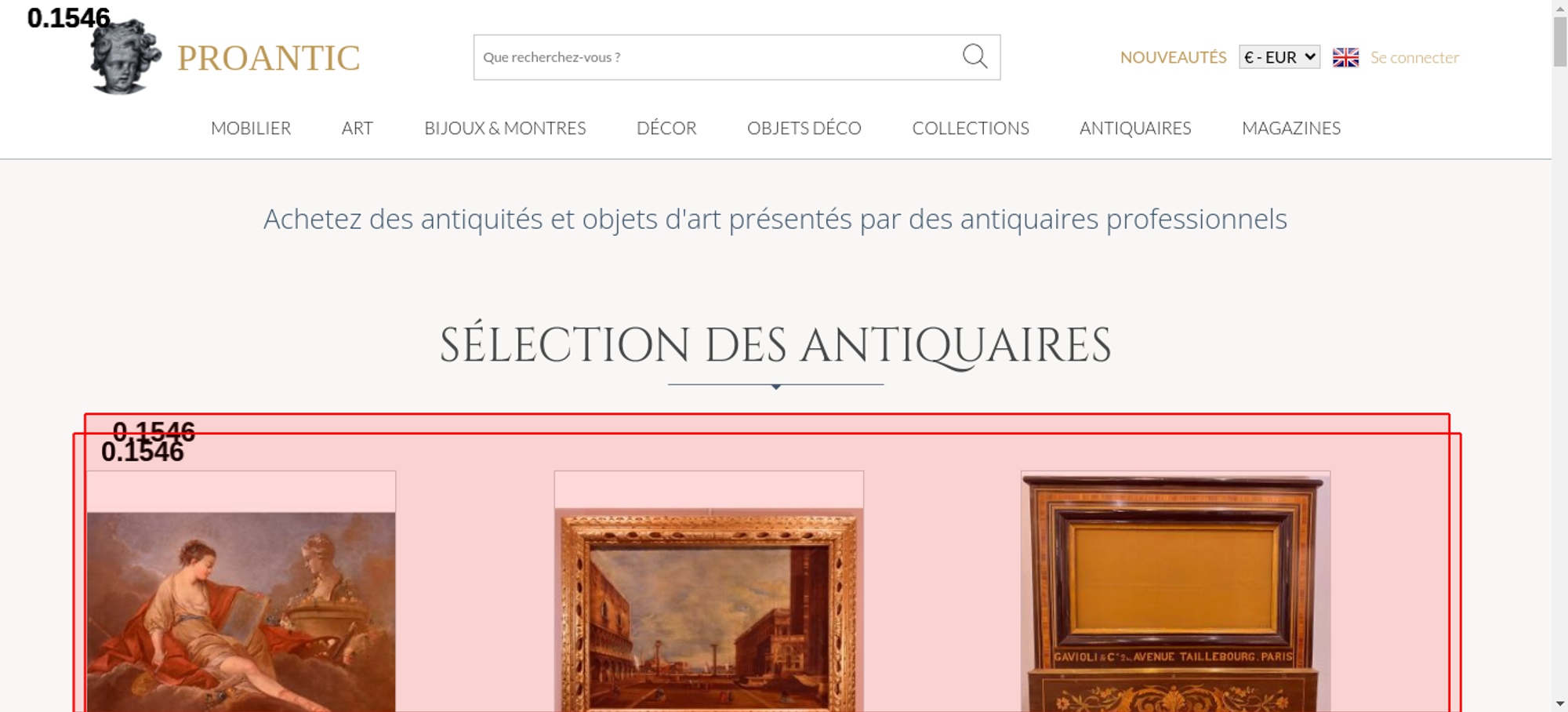Open the MOBILIER menu

coord(251,128)
